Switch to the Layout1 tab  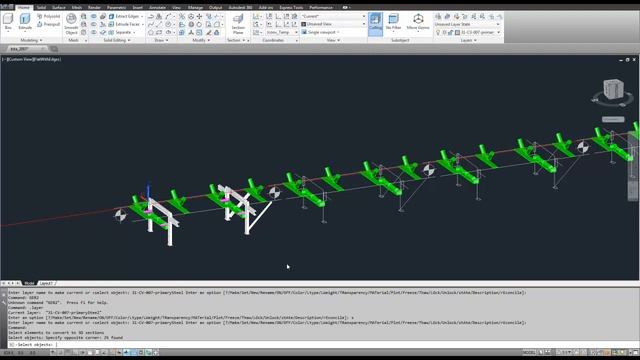[x=46, y=283]
